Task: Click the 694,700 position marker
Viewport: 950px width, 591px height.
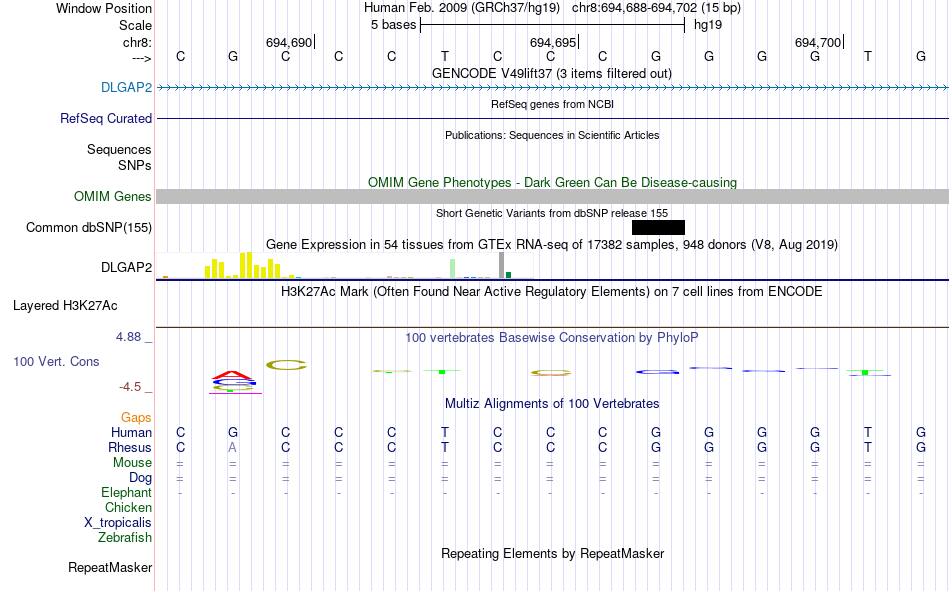Action: click(819, 42)
